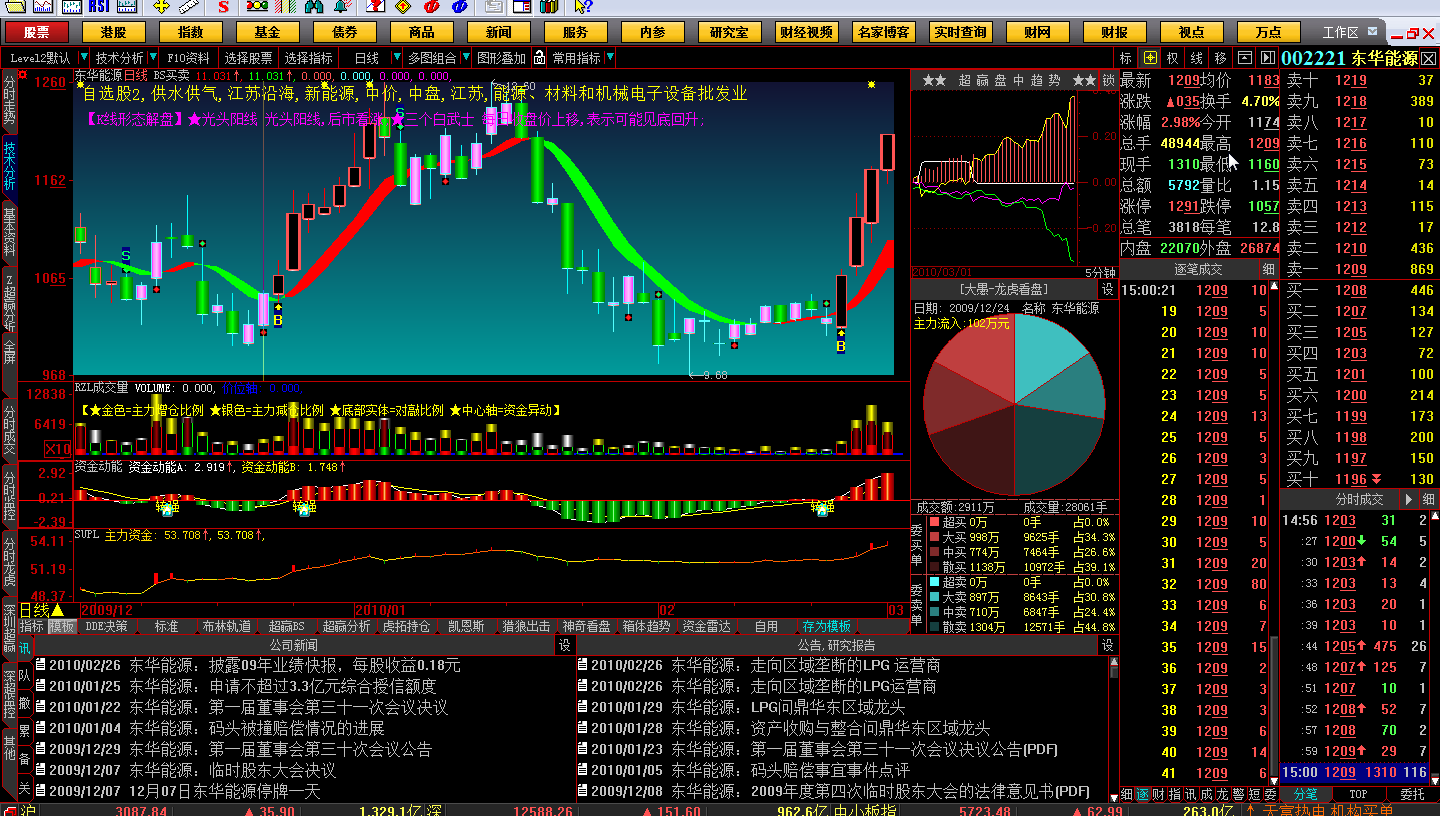Click the RSI indicator toolbar icon

(99, 7)
